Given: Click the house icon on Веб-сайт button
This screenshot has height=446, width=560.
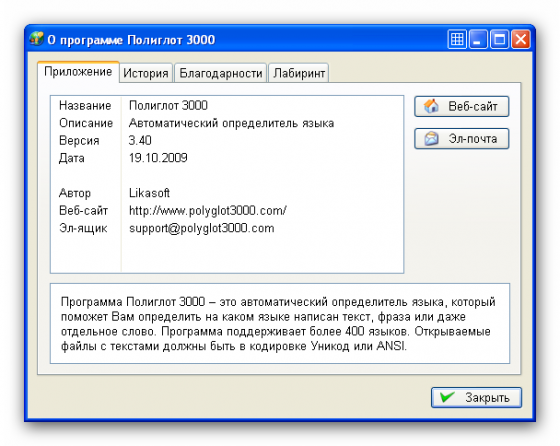Looking at the screenshot, I should point(431,106).
